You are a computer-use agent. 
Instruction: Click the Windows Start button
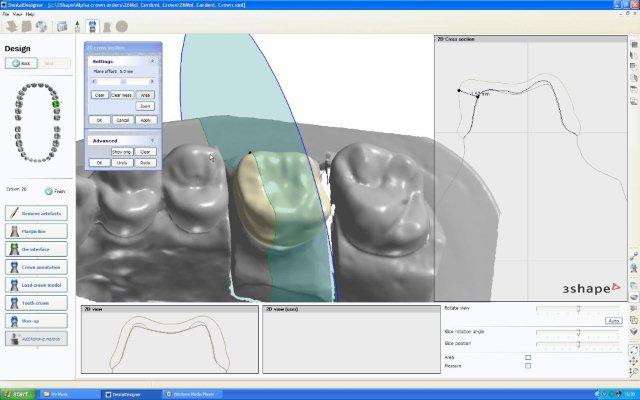click(x=16, y=394)
